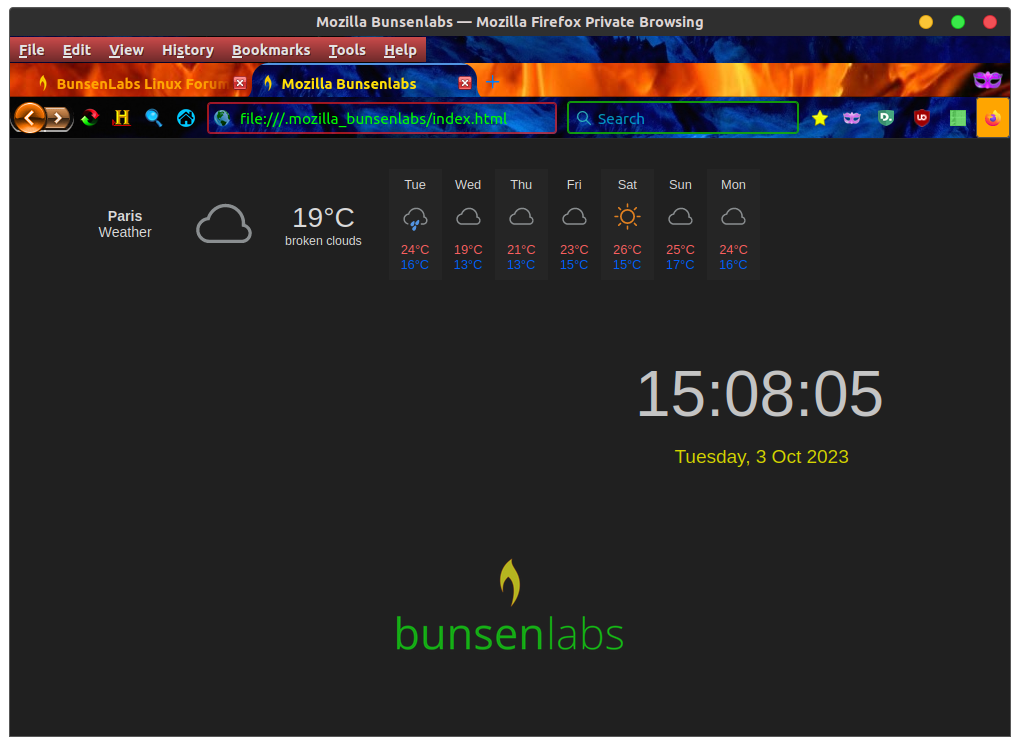Select the Mozilla Bunsenlabs tab
The width and height of the screenshot is (1020, 746).
point(364,83)
